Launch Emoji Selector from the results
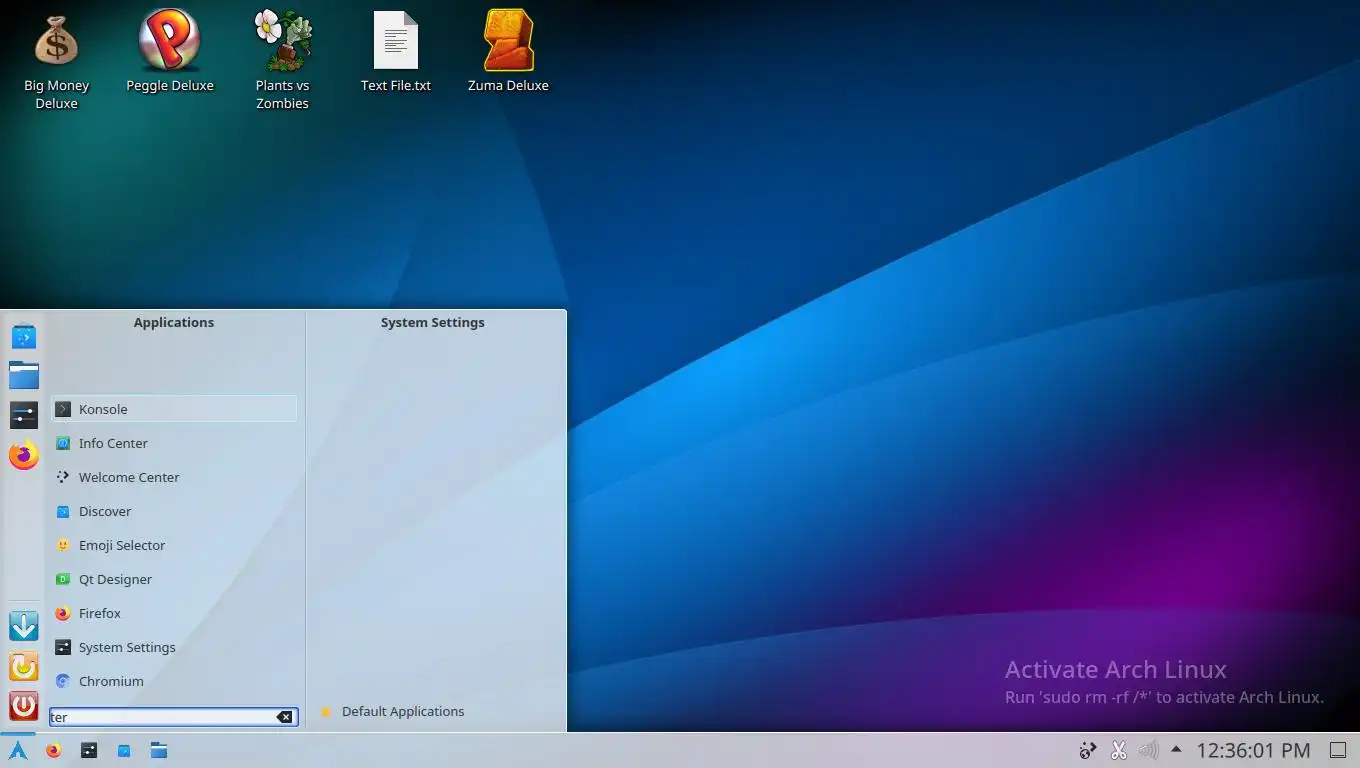The height and width of the screenshot is (768, 1360). point(174,545)
